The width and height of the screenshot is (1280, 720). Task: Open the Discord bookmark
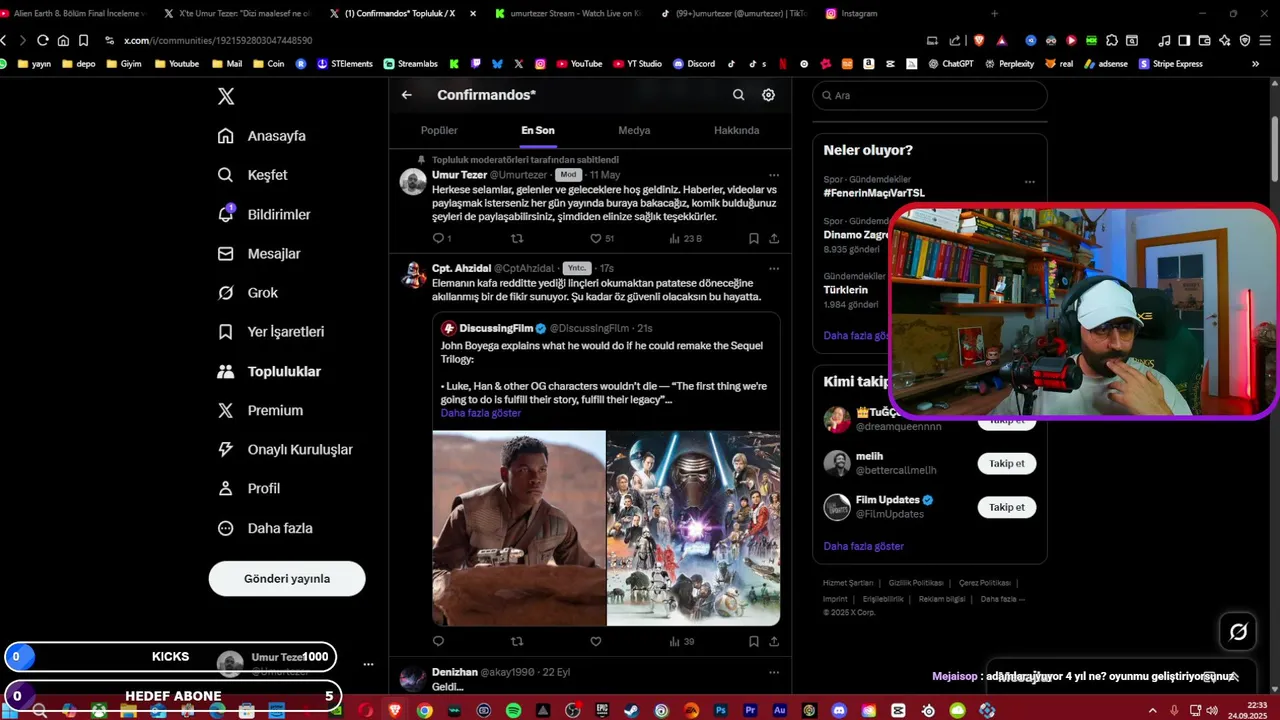coord(693,64)
